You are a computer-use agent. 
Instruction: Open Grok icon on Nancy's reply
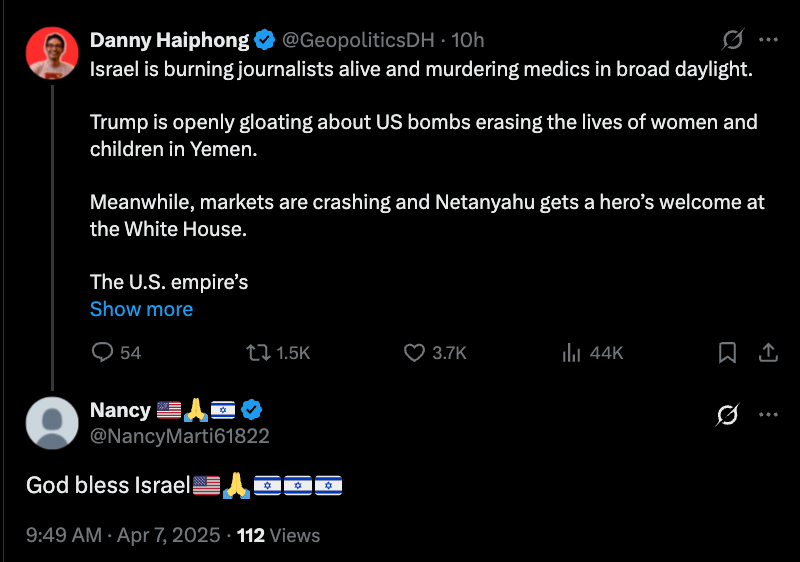728,414
